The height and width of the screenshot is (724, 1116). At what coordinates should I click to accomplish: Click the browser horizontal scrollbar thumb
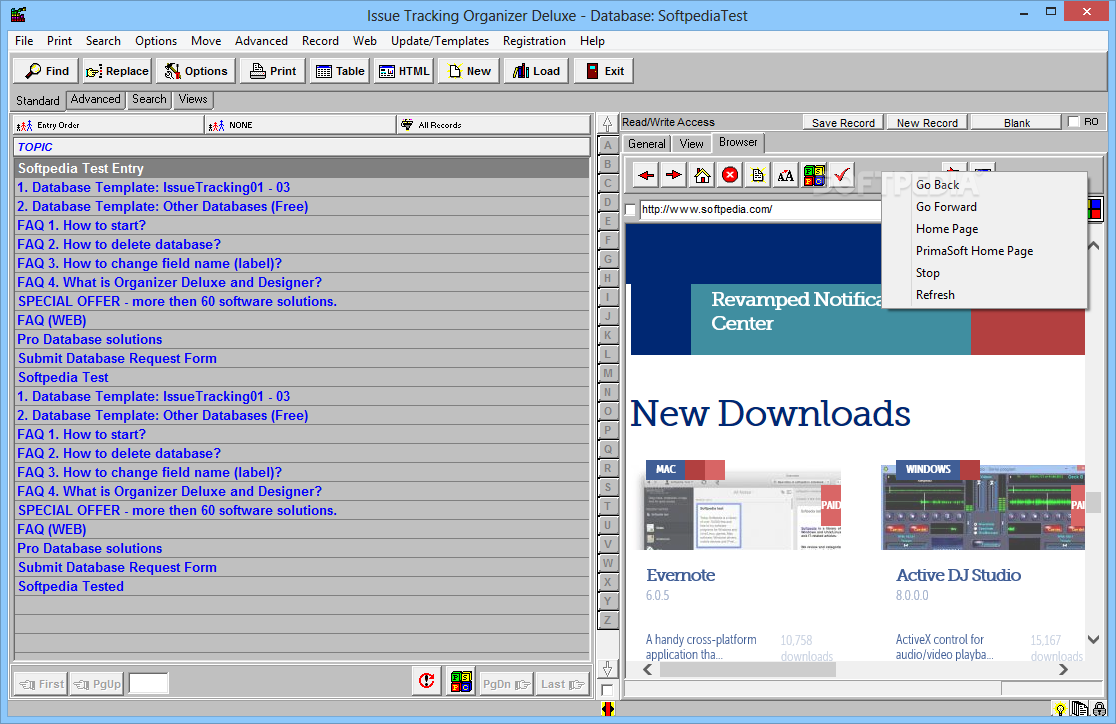(x=748, y=670)
